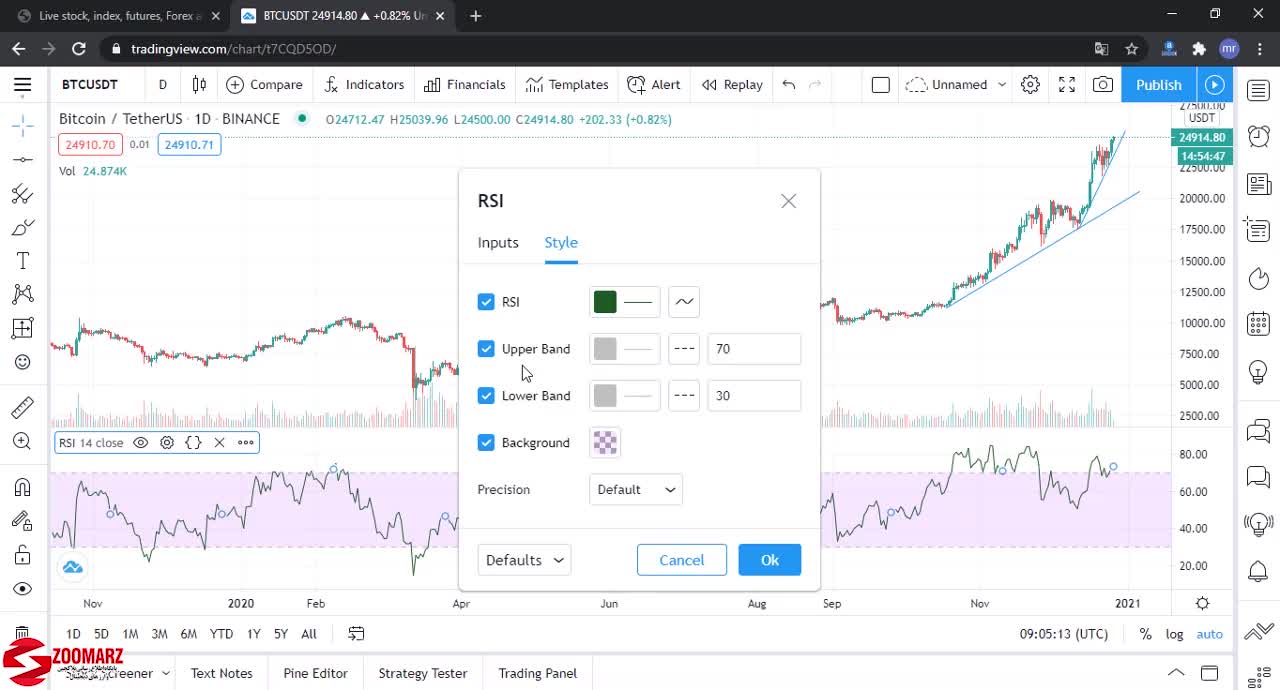Image resolution: width=1280 pixels, height=690 pixels.
Task: Open RSI indicator settings gear
Action: click(167, 443)
